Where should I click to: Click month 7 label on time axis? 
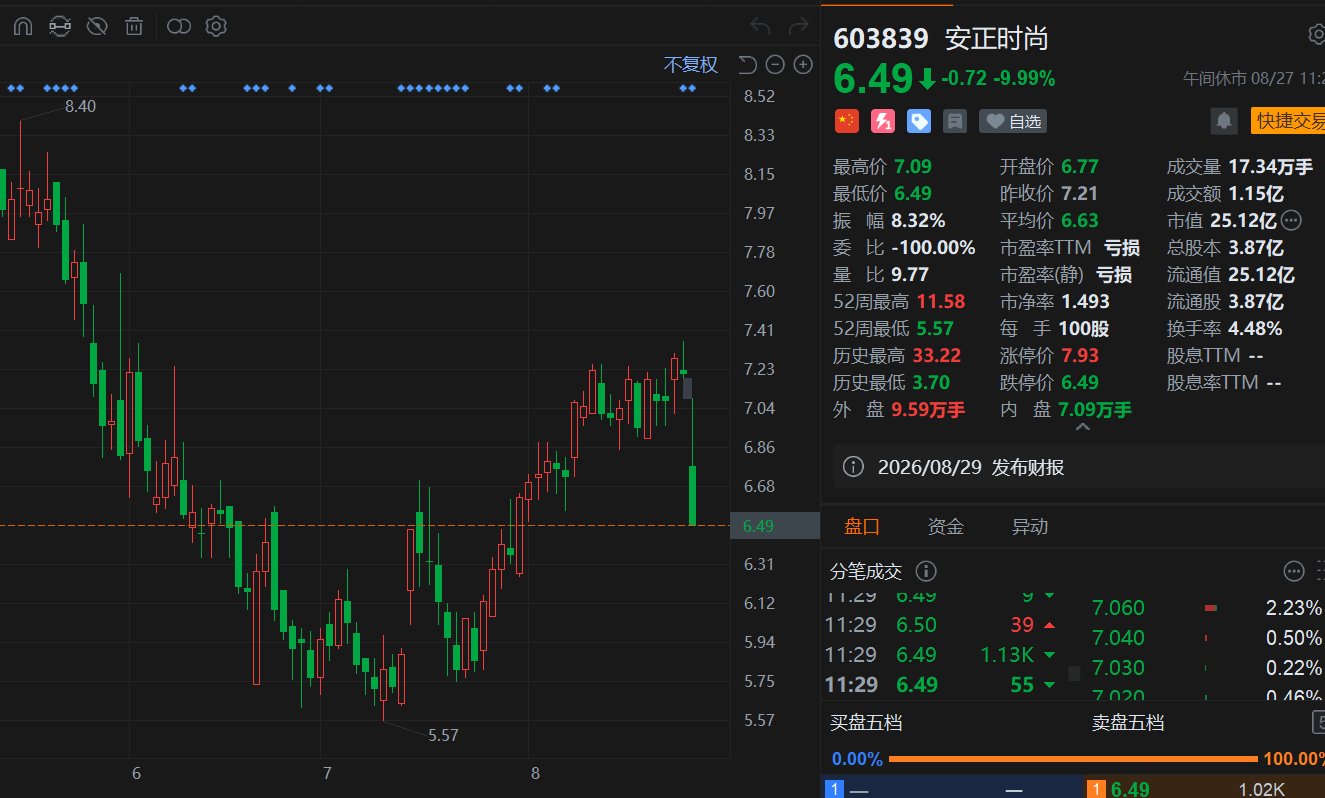tap(327, 773)
